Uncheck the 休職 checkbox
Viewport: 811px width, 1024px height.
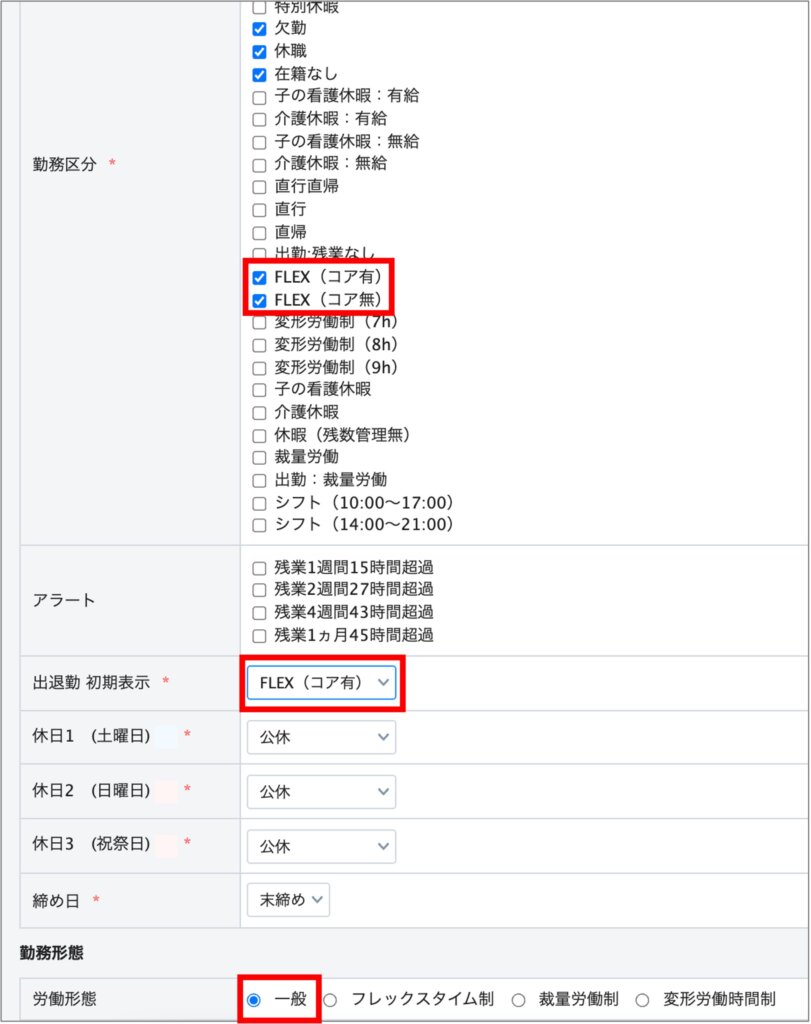[x=259, y=51]
